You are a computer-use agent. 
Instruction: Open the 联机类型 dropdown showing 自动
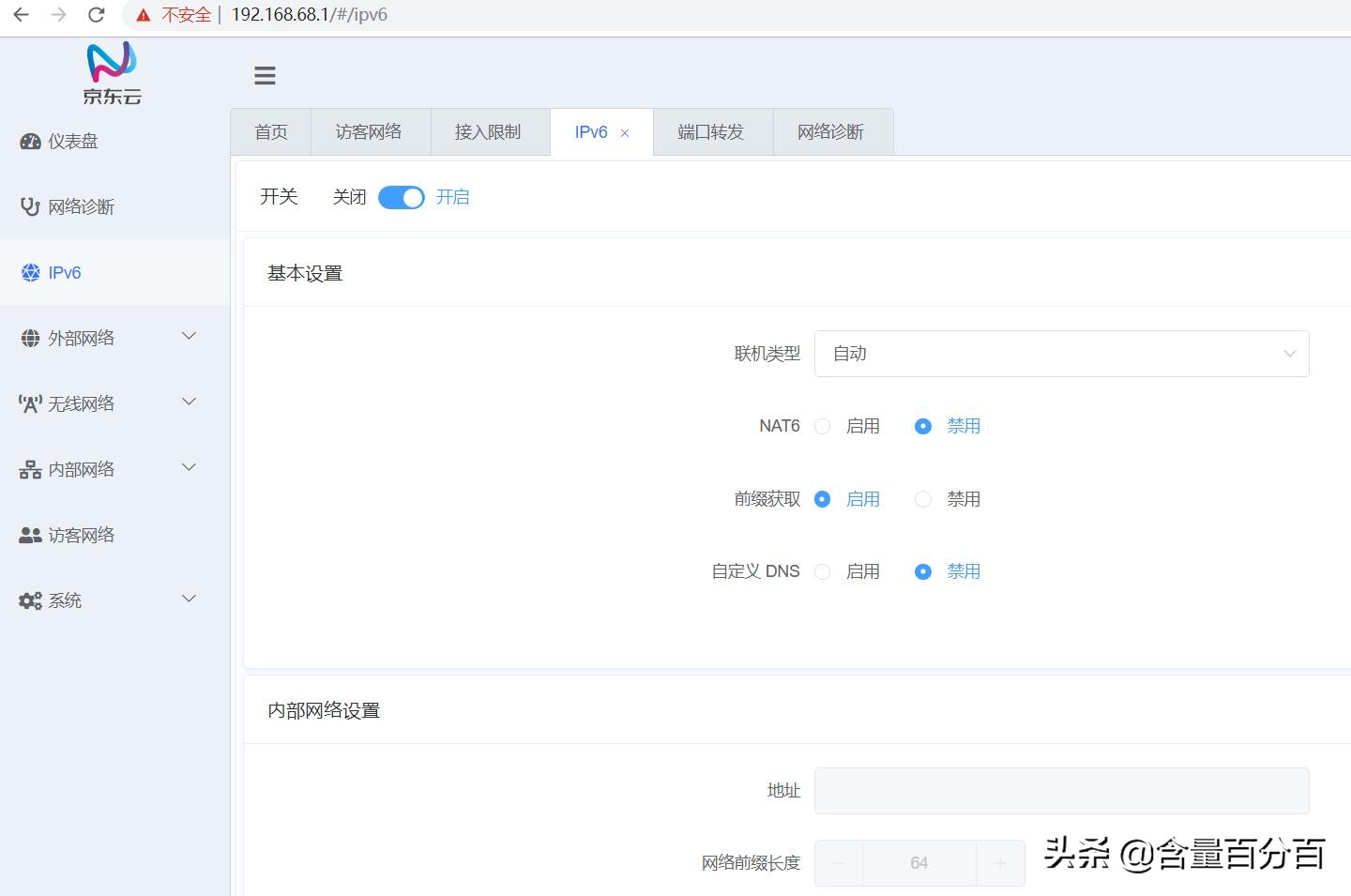[x=1061, y=354]
